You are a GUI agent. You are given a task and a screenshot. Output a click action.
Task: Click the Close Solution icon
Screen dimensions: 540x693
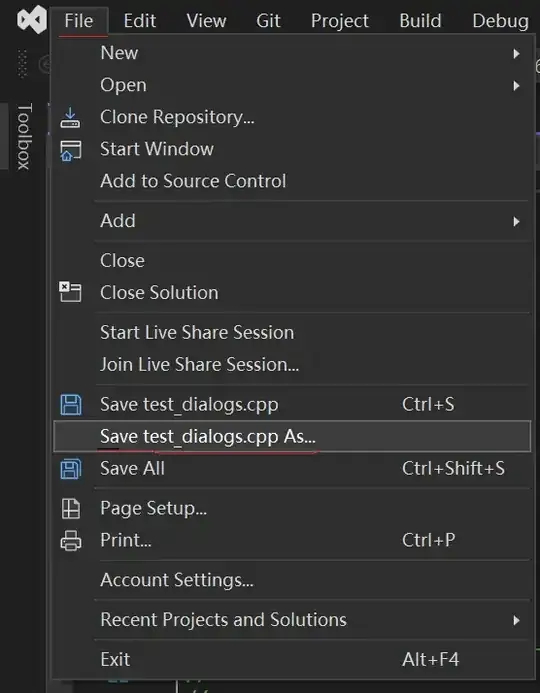coord(71,292)
